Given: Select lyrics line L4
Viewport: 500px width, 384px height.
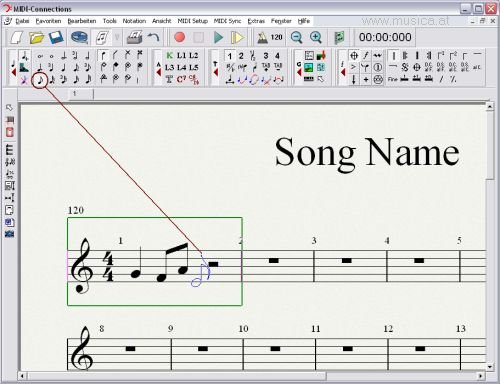Looking at the screenshot, I should coord(181,67).
